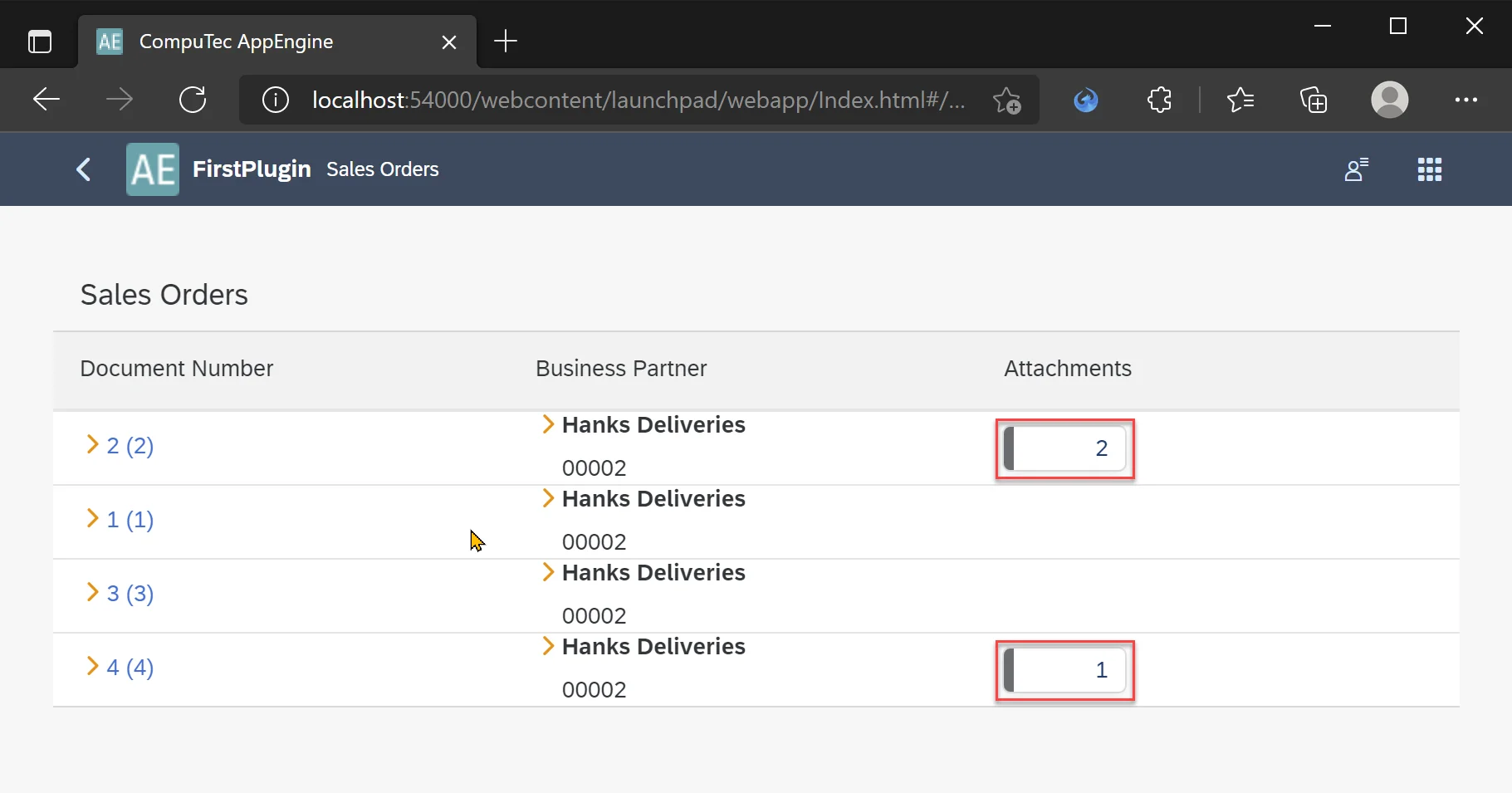Open browser collections icon
1512x793 pixels.
[1313, 100]
